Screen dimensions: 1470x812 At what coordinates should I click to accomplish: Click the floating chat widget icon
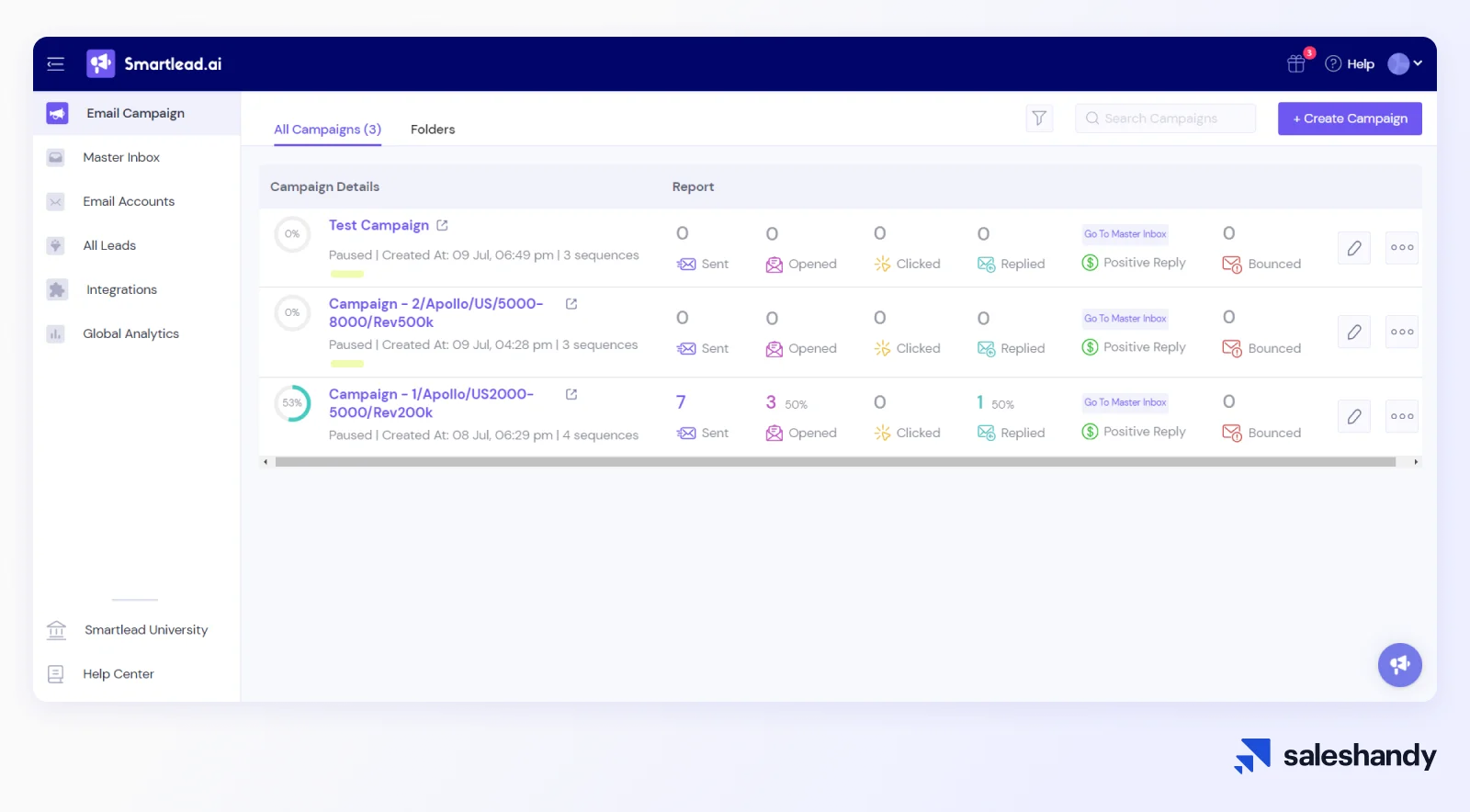1399,664
